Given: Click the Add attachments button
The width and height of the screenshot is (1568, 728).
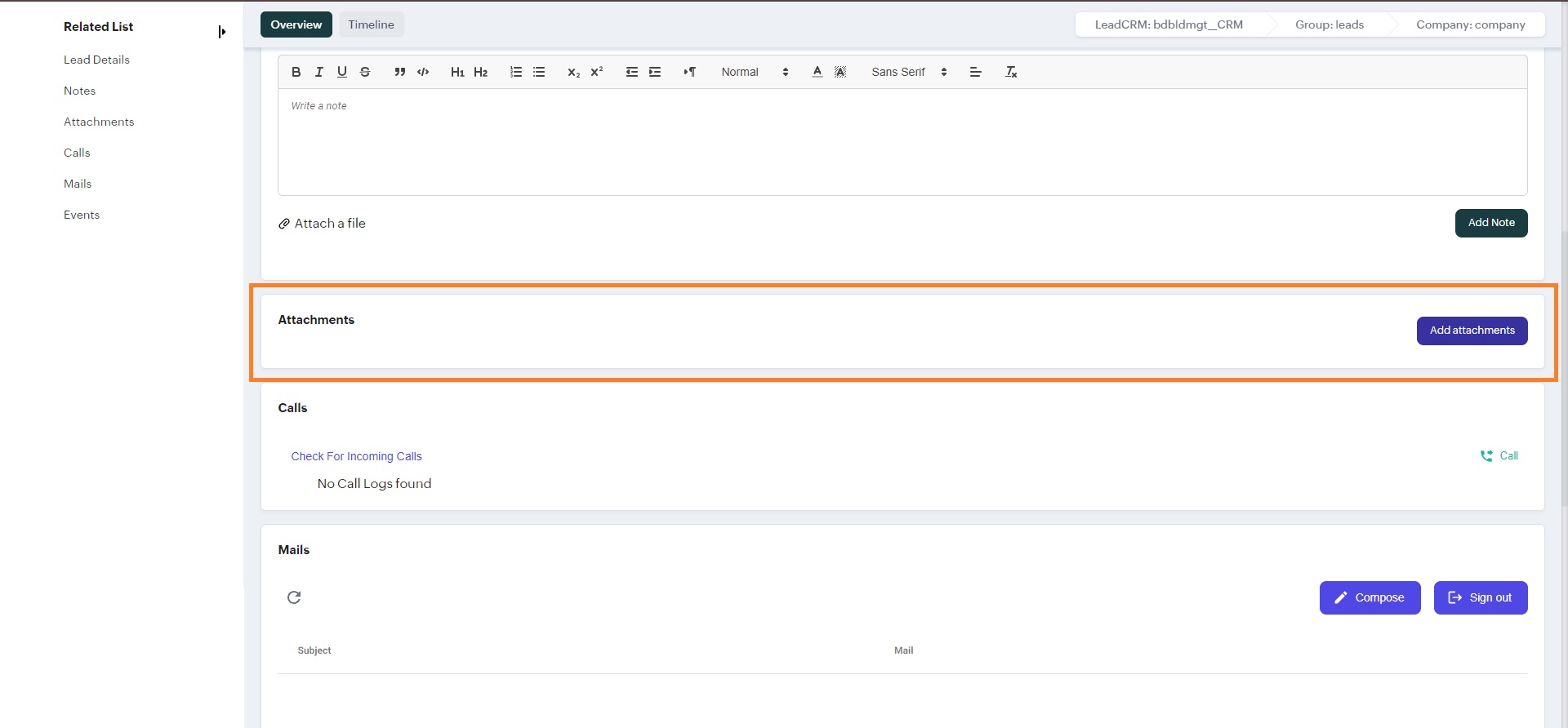Looking at the screenshot, I should 1472,331.
